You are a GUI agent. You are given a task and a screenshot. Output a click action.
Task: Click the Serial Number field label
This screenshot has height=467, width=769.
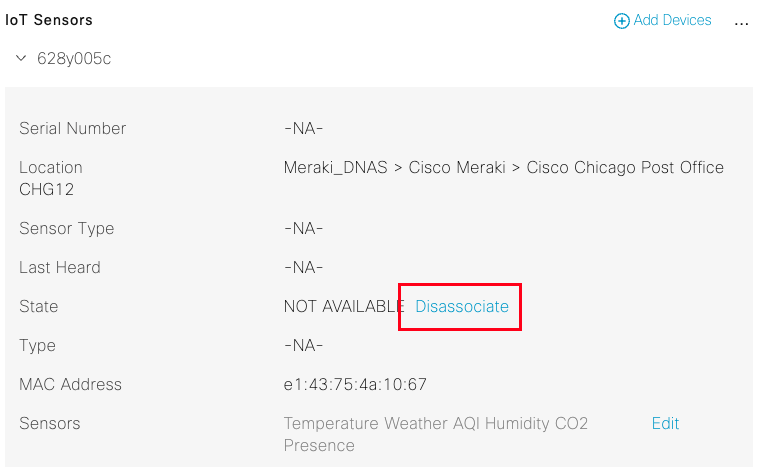coord(73,128)
